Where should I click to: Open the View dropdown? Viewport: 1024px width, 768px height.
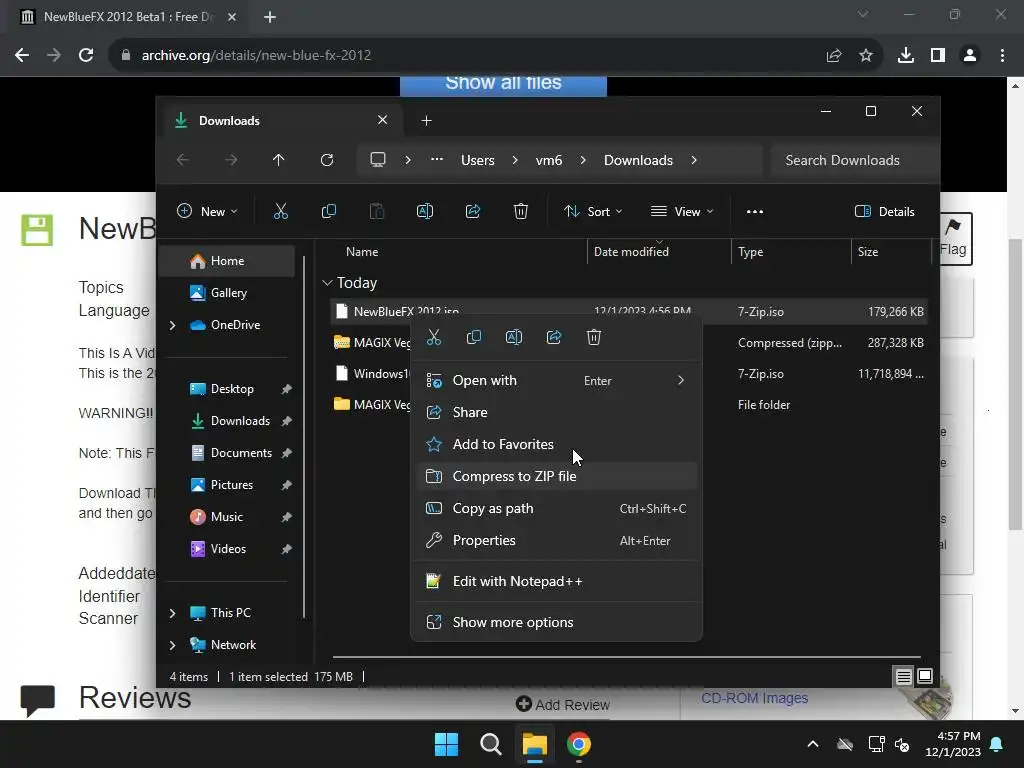coord(682,212)
